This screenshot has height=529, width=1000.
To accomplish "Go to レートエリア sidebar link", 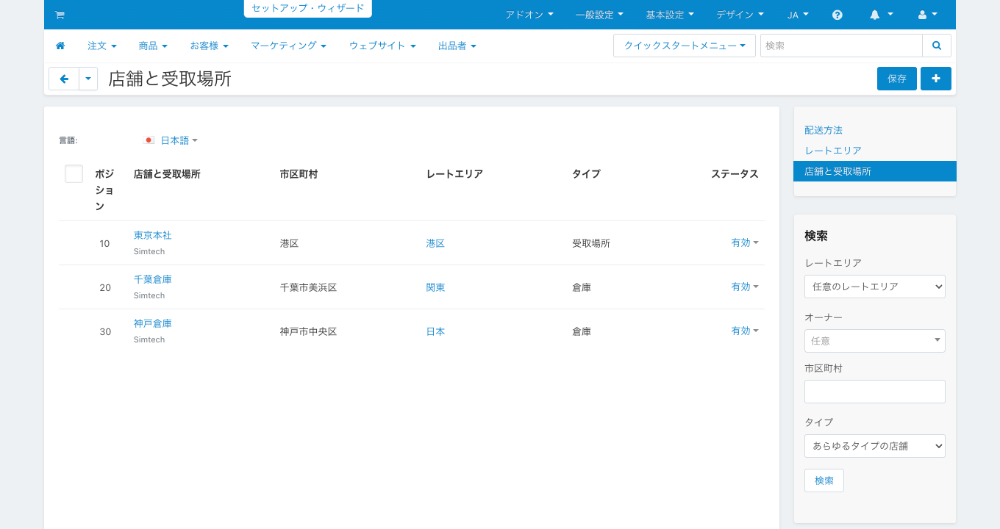I will (x=833, y=151).
